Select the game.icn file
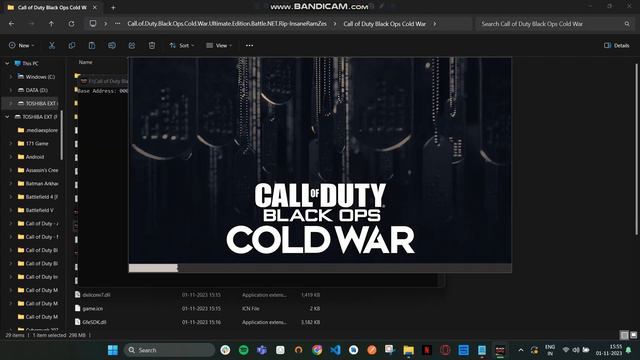Image resolution: width=640 pixels, height=360 pixels. pyautogui.click(x=93, y=309)
